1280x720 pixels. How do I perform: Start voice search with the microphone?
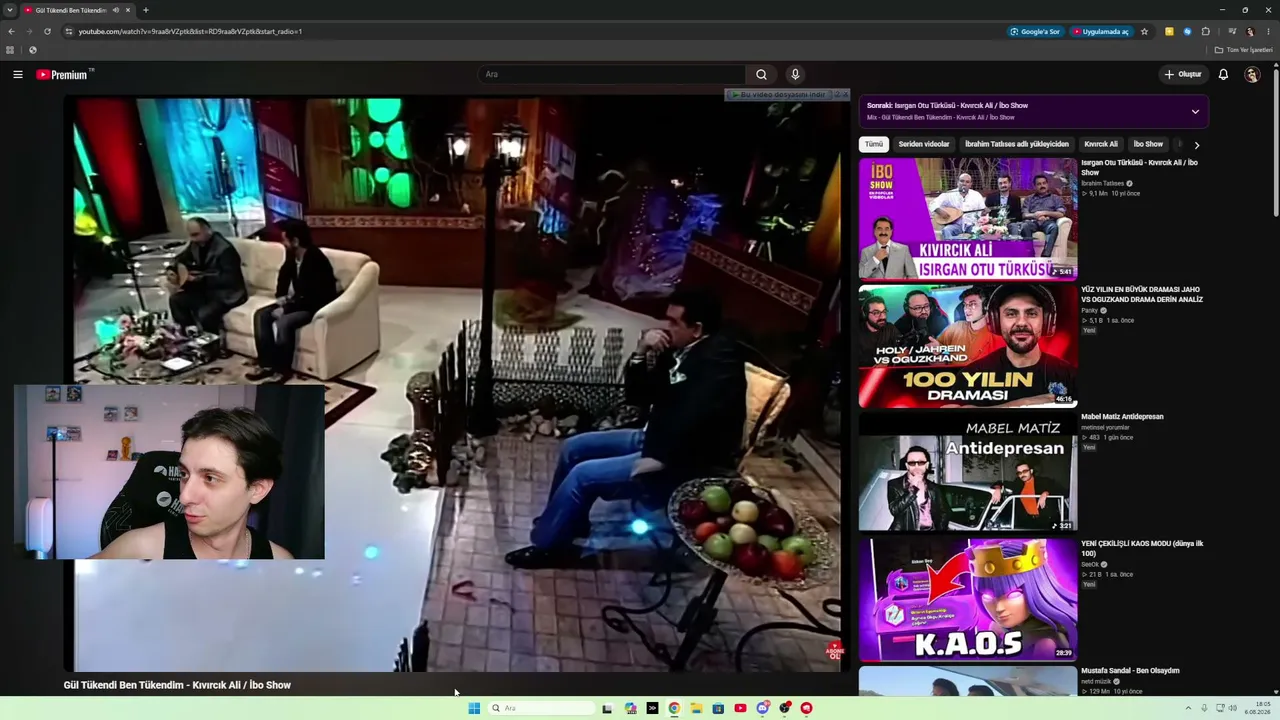point(795,74)
